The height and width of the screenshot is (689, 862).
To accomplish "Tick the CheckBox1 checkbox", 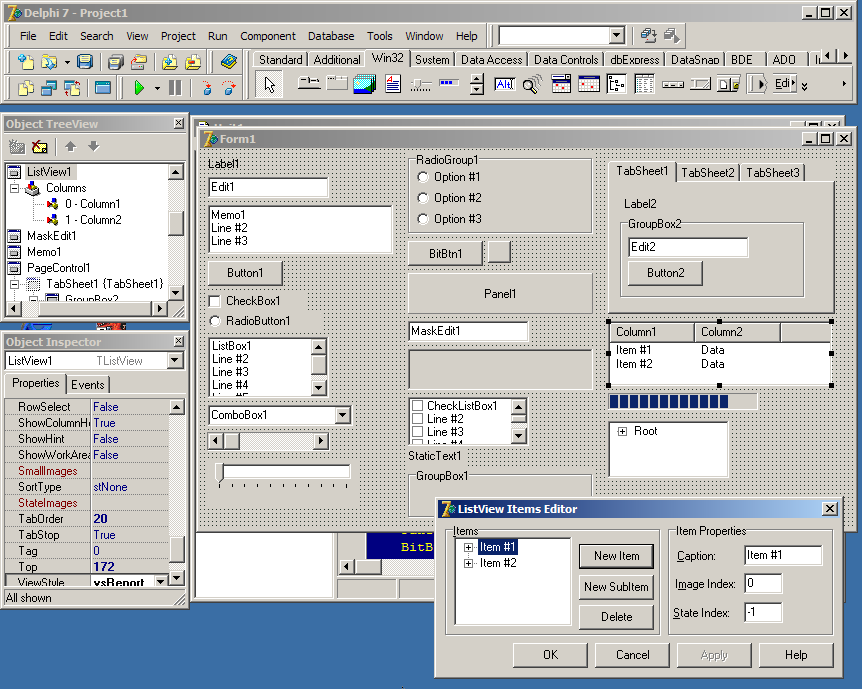I will coord(215,301).
